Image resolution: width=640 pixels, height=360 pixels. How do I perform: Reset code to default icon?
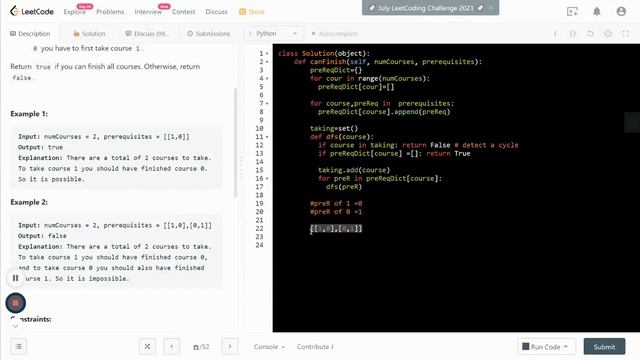[590, 33]
